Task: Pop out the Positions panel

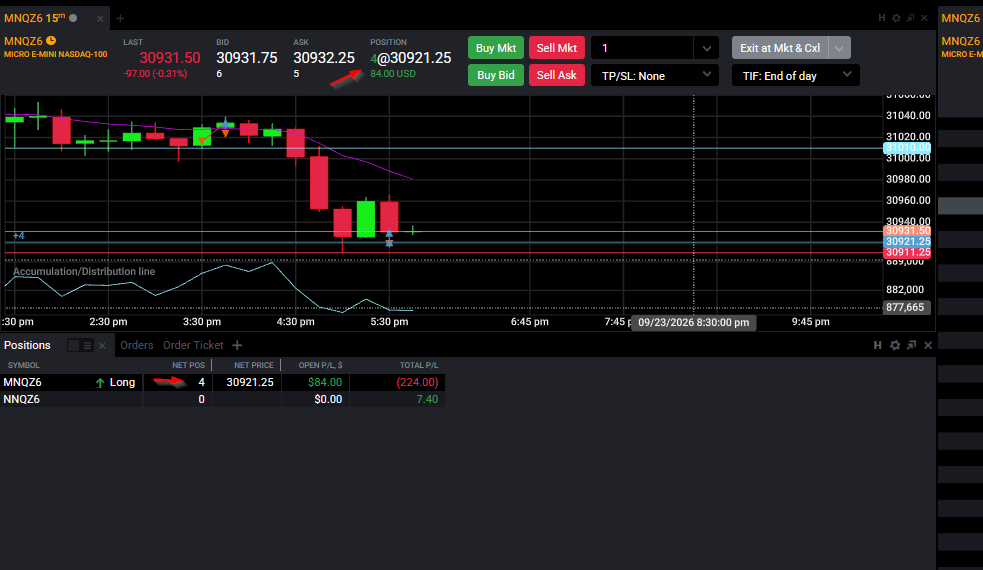Action: pos(912,345)
